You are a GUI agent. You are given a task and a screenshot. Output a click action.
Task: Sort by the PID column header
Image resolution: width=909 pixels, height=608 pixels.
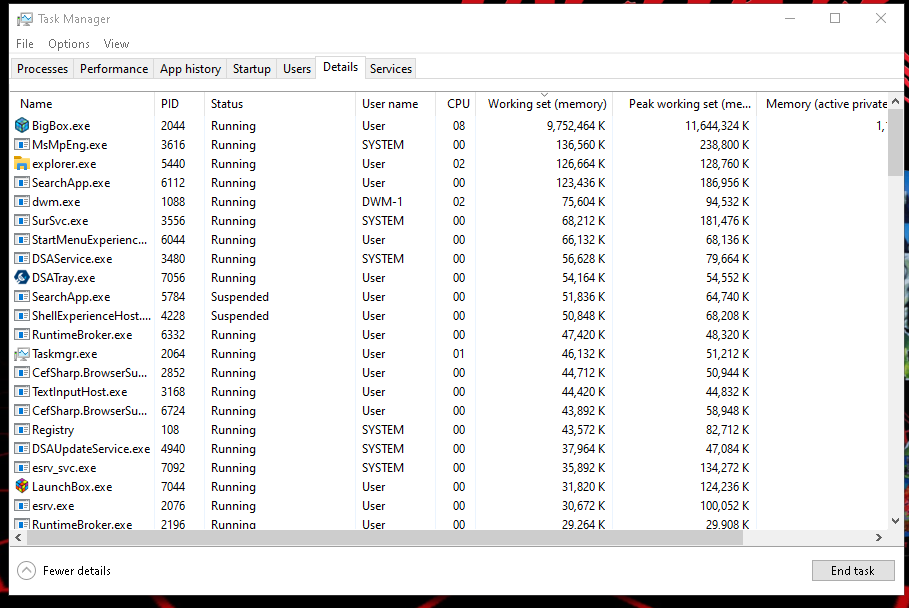[x=179, y=104]
